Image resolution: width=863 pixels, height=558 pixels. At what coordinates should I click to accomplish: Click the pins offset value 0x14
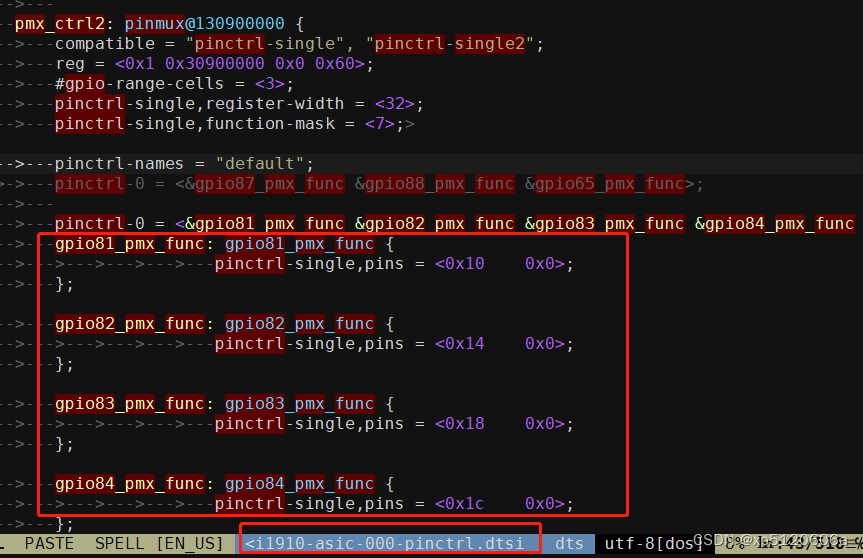465,343
